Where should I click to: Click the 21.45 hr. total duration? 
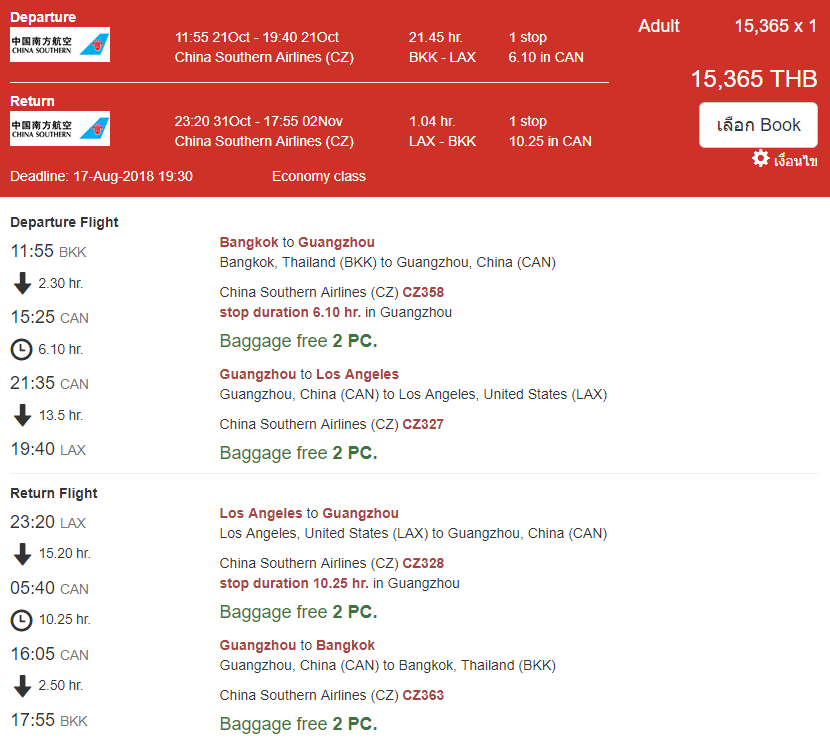pos(436,38)
